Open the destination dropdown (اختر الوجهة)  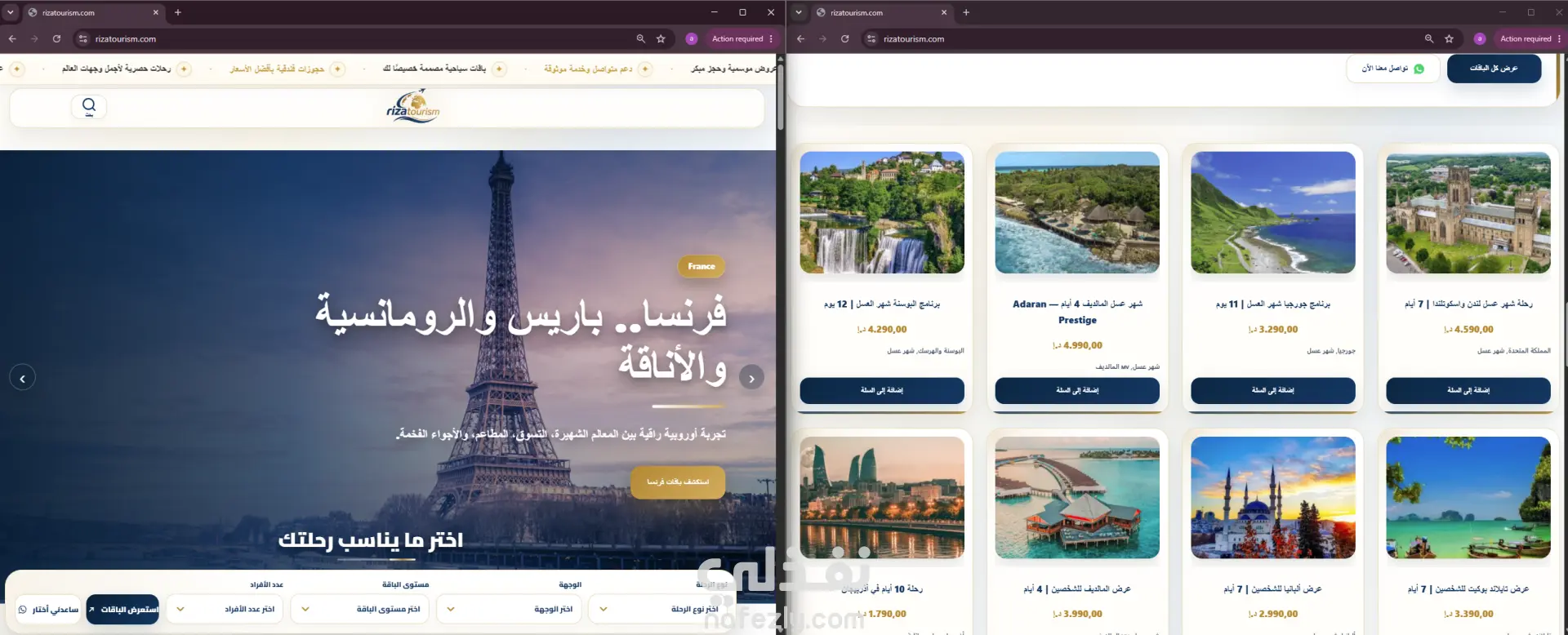click(x=509, y=609)
